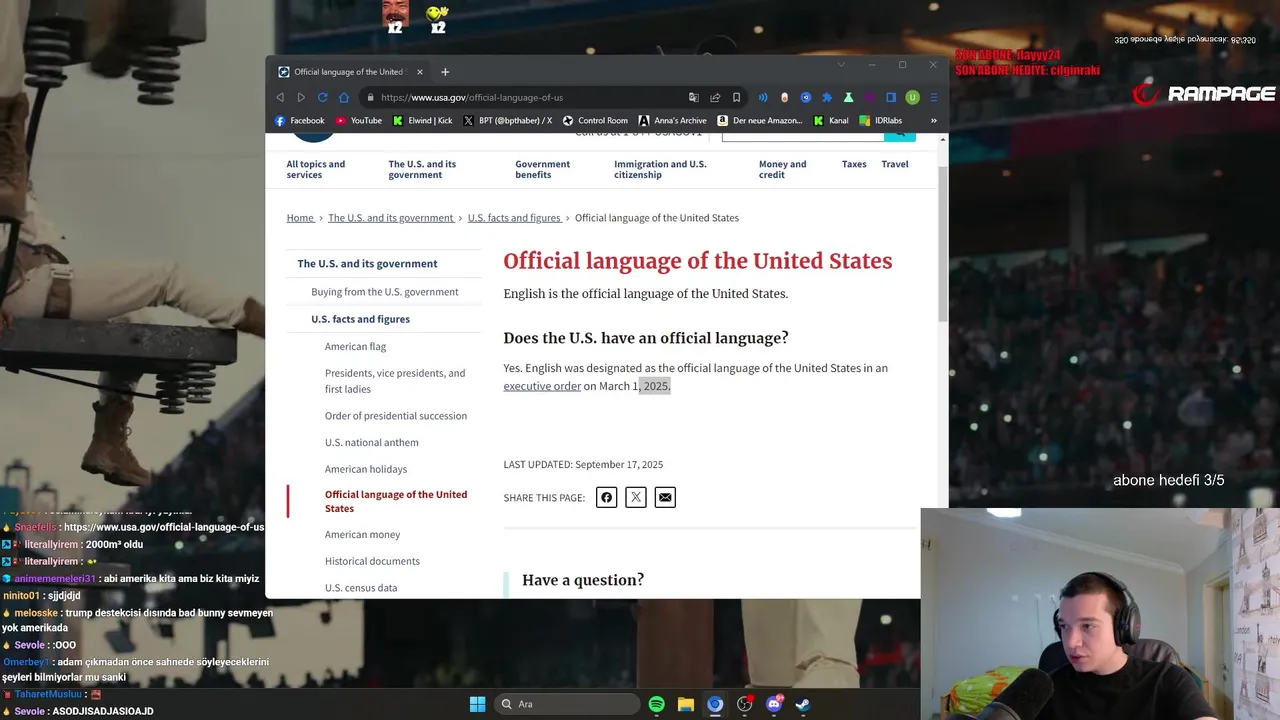Open the browser home page icon
Image resolution: width=1280 pixels, height=720 pixels.
pos(344,97)
